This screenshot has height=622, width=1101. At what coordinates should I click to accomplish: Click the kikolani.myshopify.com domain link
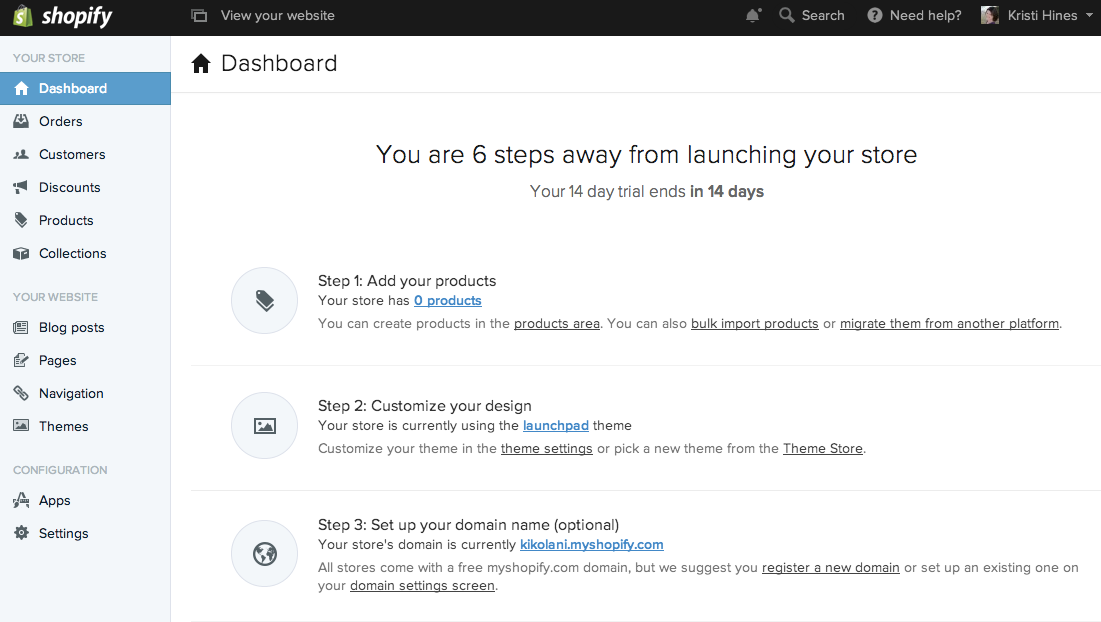tap(591, 544)
